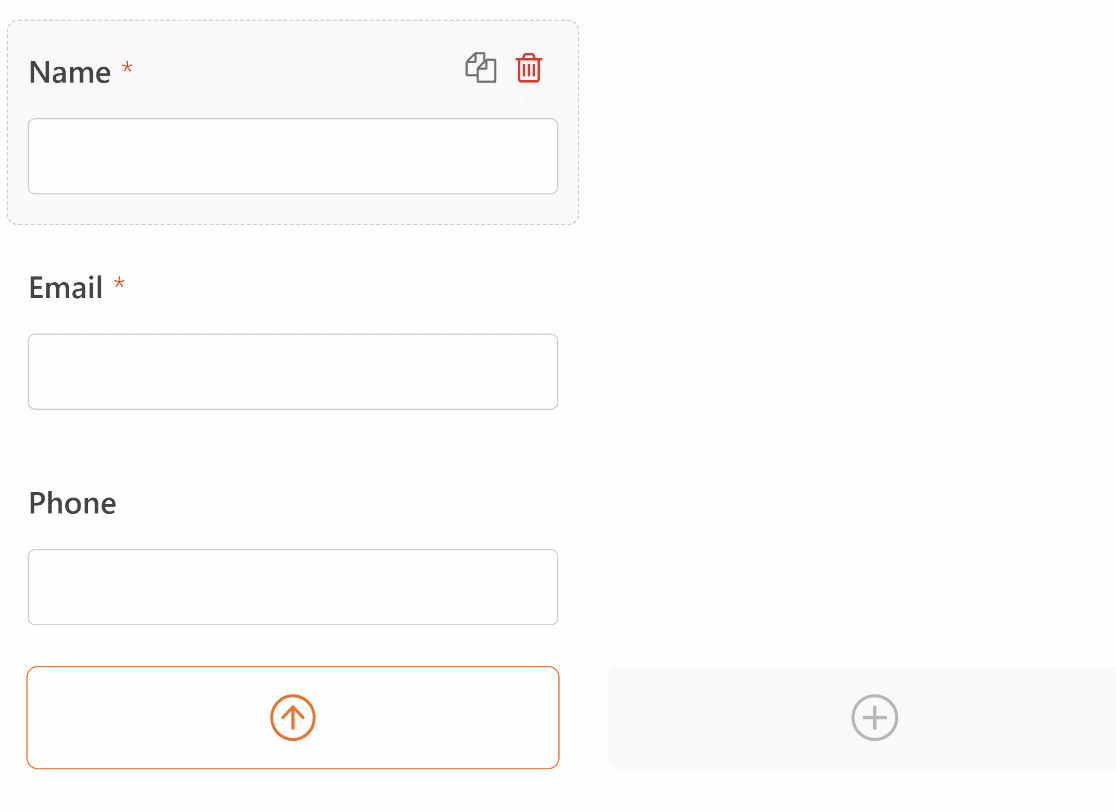Screen dimensions: 1116x812
Task: Click the Phone field label
Action: point(72,503)
